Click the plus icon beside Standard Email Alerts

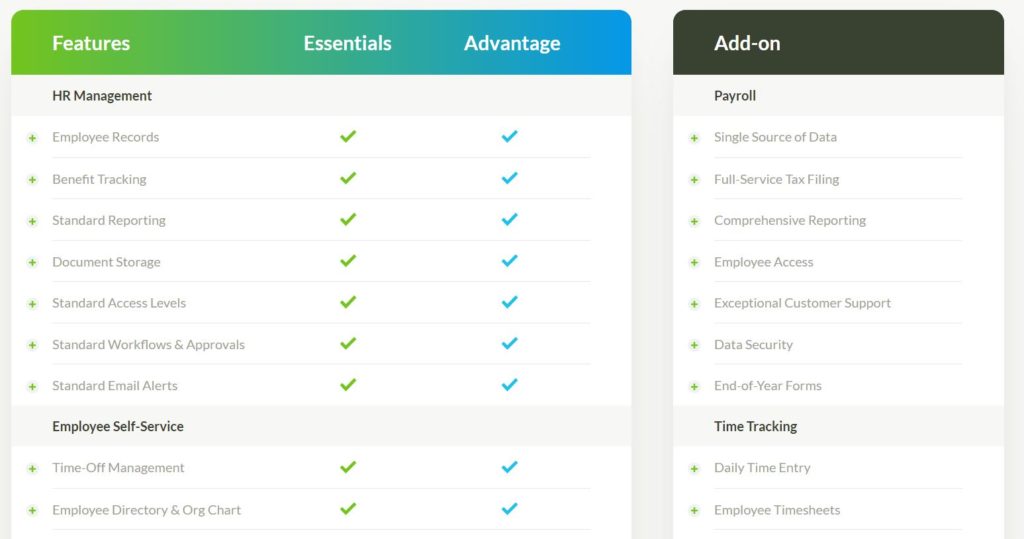(32, 387)
